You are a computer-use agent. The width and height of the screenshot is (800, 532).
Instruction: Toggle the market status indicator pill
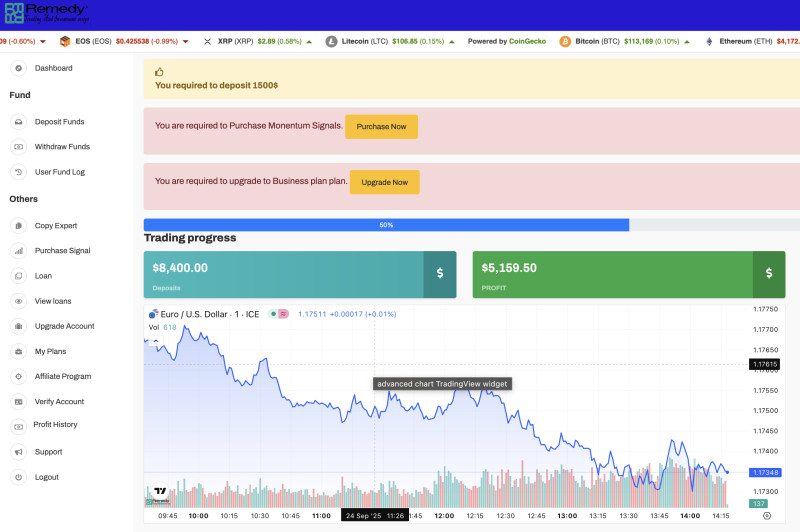coord(278,314)
